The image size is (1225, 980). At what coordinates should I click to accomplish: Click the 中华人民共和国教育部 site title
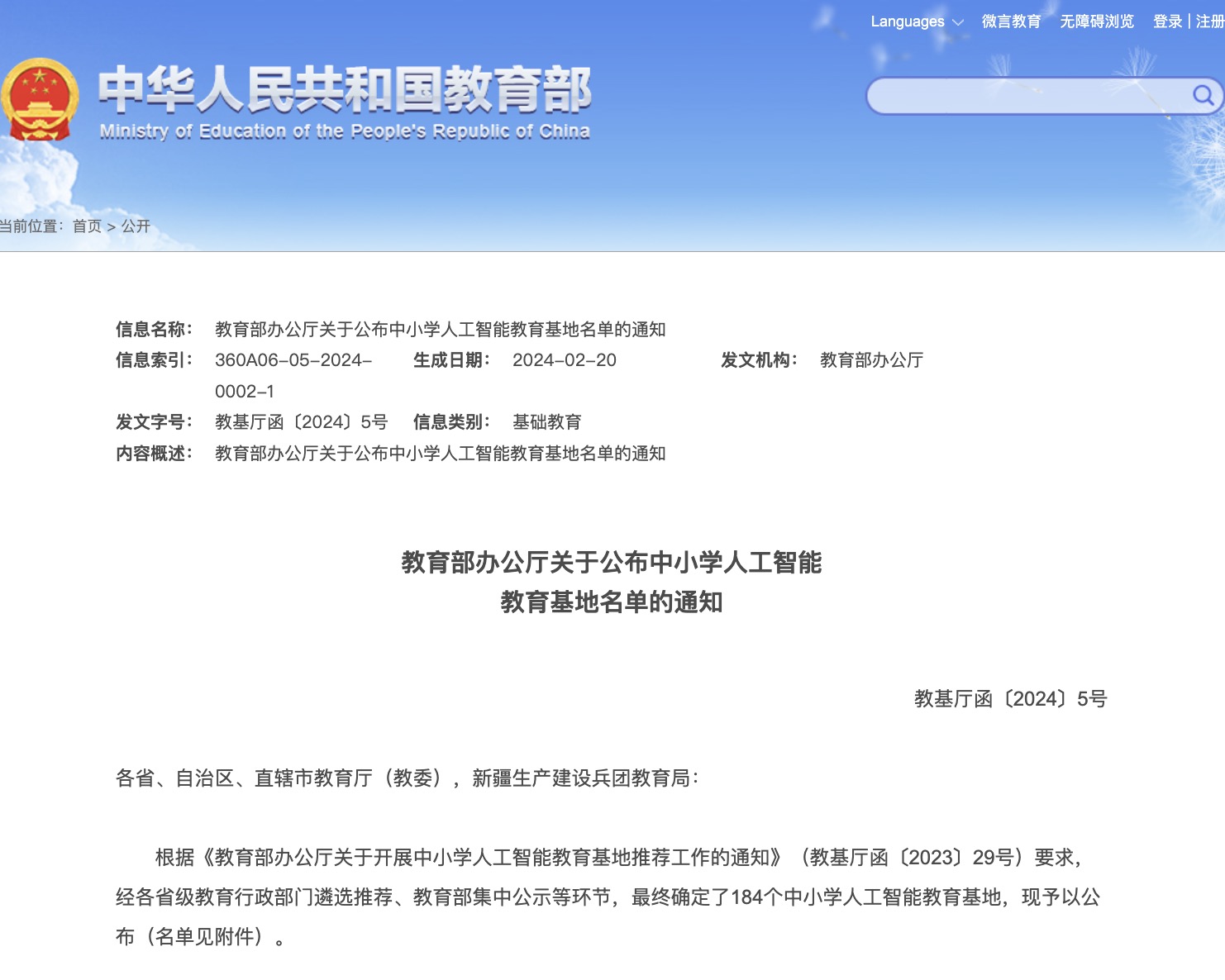tap(345, 89)
